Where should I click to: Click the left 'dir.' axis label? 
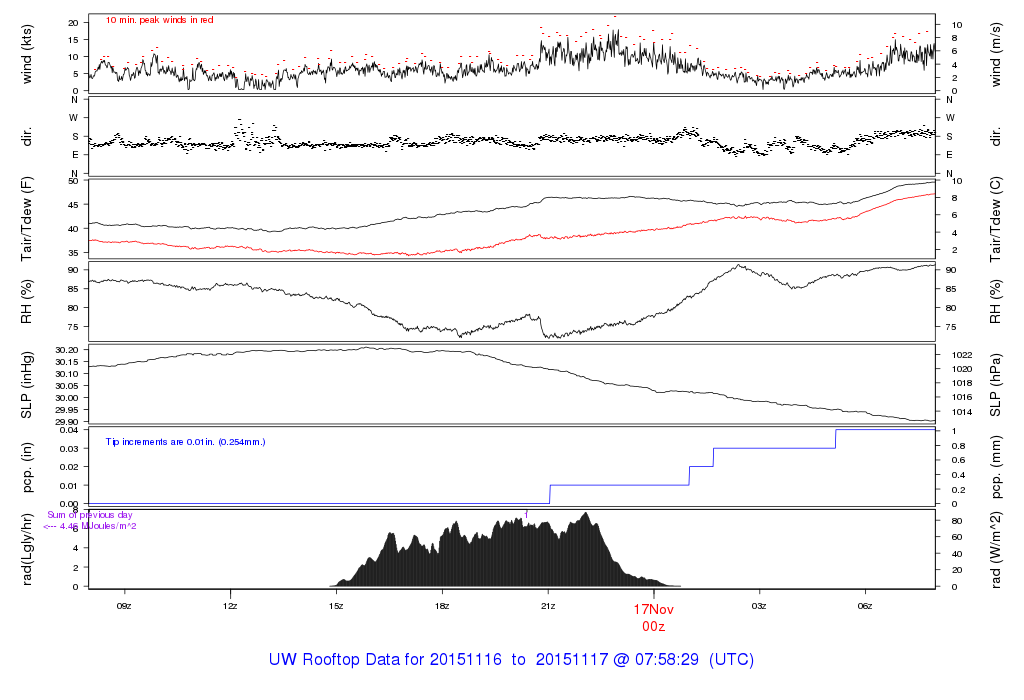[x=27, y=137]
